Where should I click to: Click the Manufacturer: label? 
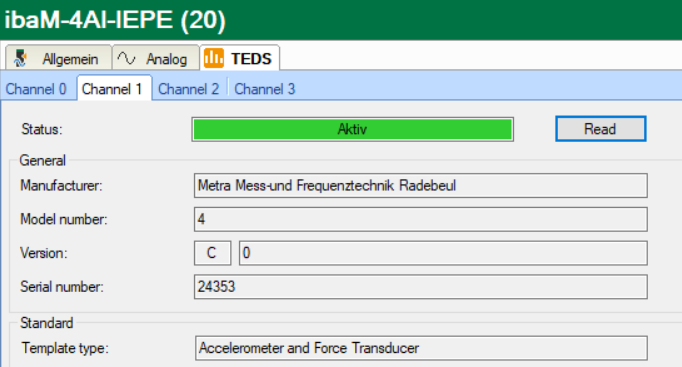click(x=61, y=186)
